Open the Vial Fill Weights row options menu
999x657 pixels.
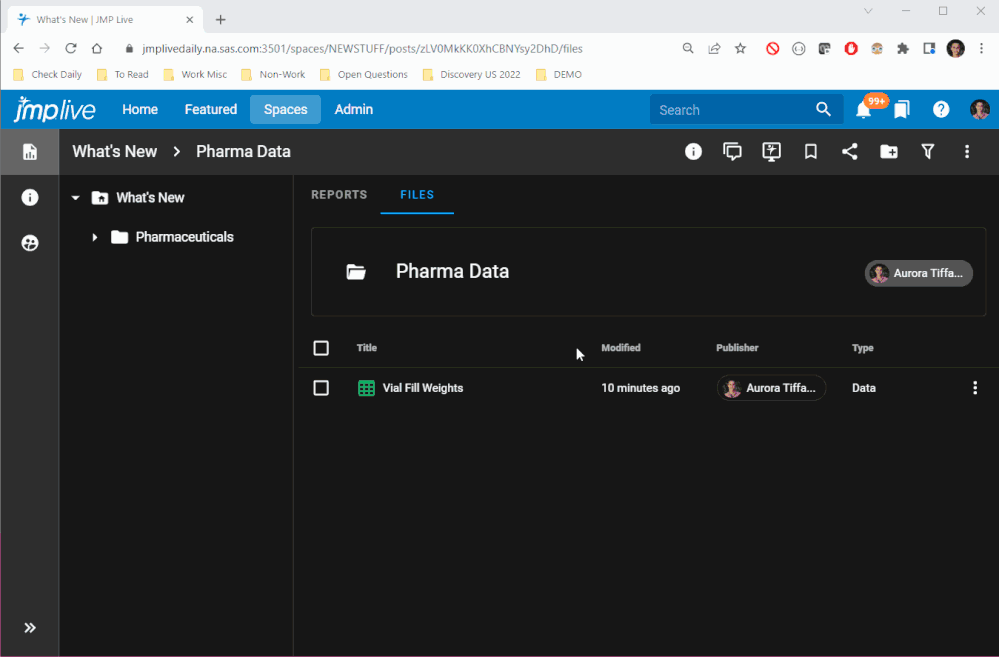(x=975, y=388)
